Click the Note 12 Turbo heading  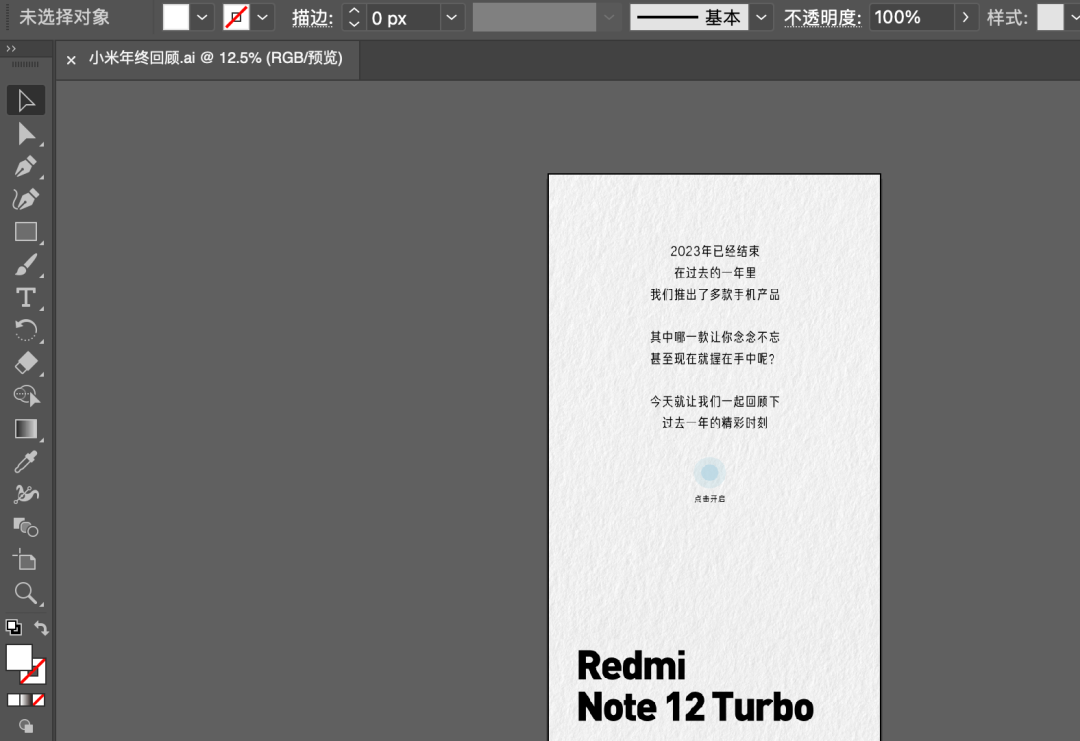click(695, 707)
